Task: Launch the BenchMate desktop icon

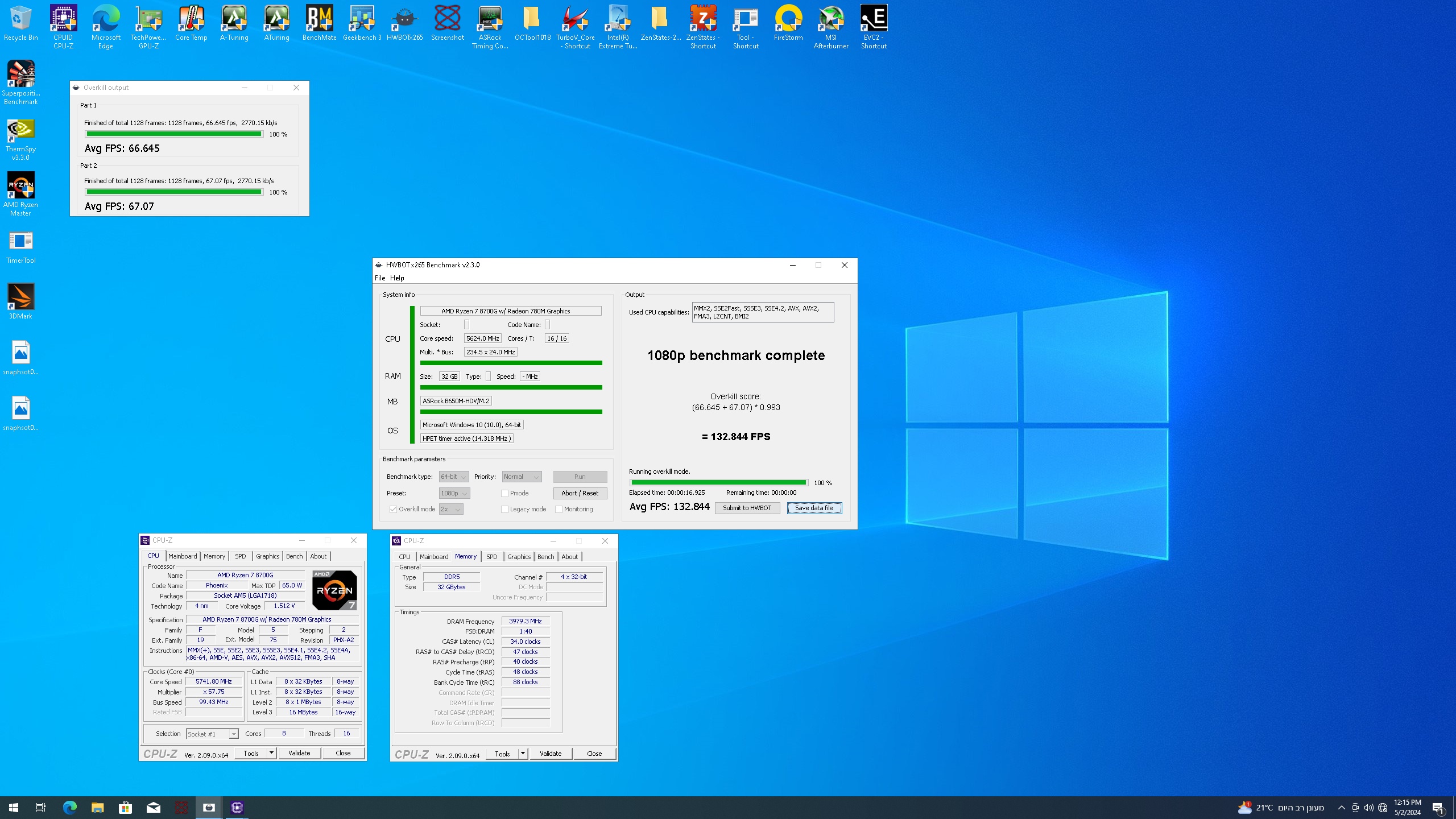Action: 319,23
